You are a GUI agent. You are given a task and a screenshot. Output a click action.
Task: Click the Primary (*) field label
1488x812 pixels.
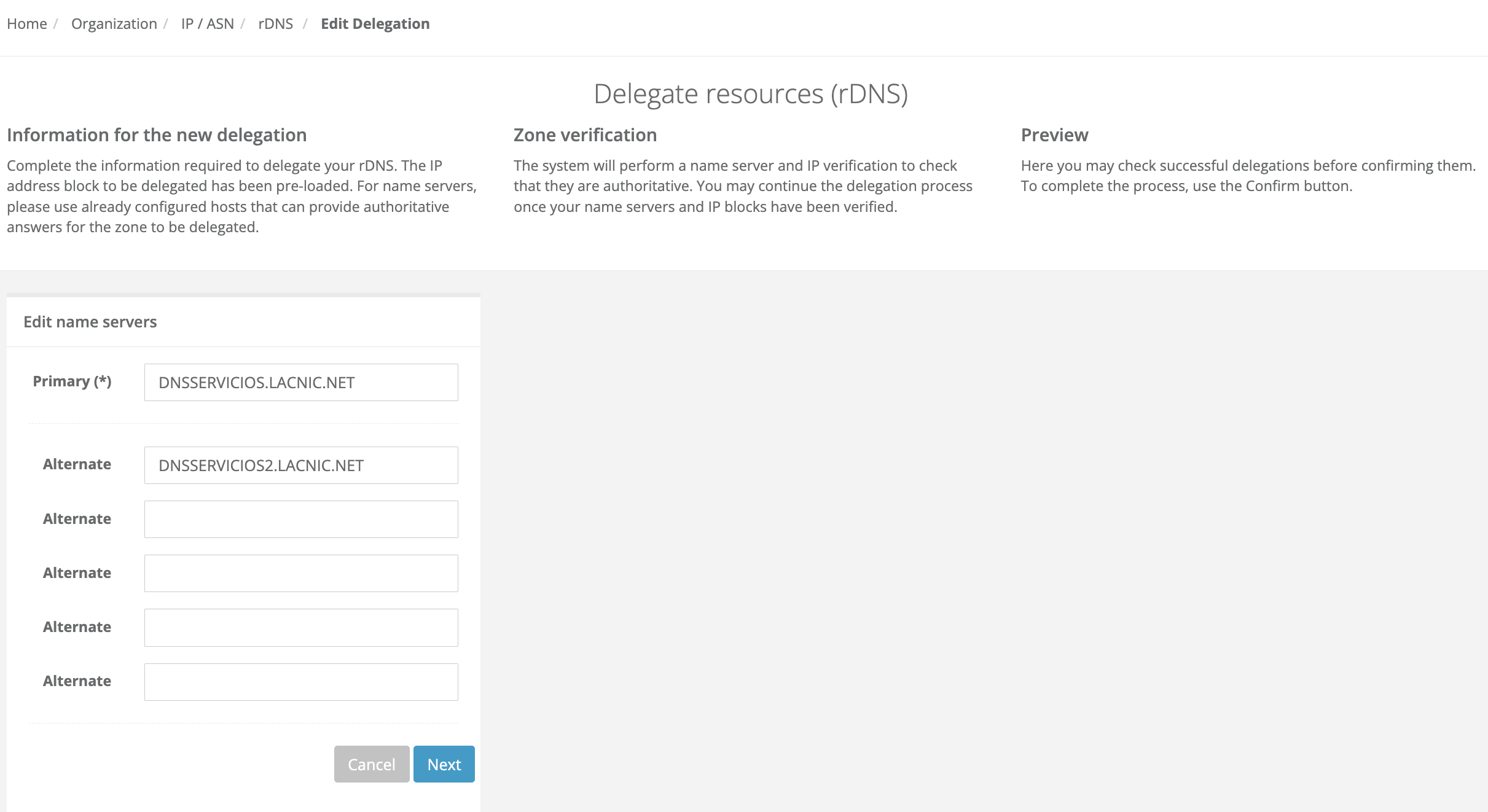(72, 381)
